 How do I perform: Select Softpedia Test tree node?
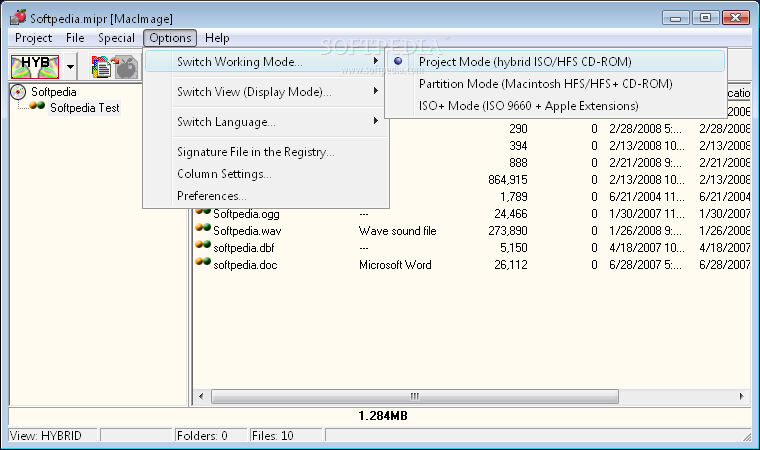85,108
